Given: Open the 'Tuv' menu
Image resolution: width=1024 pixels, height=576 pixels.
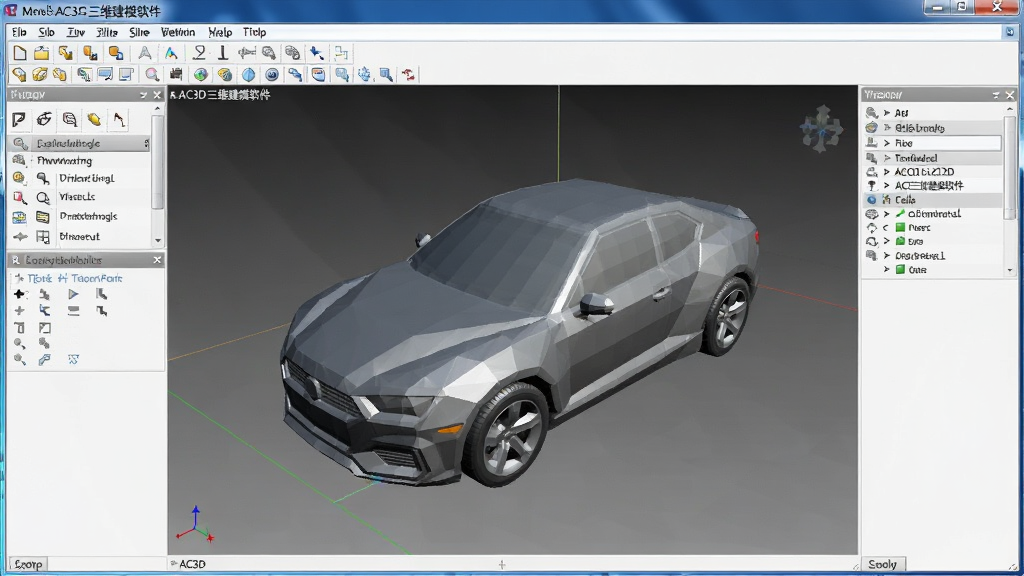Looking at the screenshot, I should 76,32.
